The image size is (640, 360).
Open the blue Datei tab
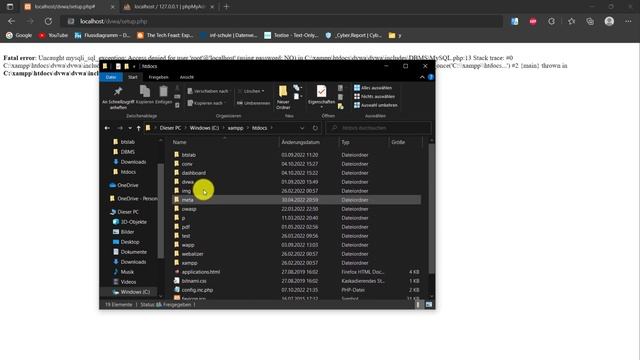(x=111, y=77)
